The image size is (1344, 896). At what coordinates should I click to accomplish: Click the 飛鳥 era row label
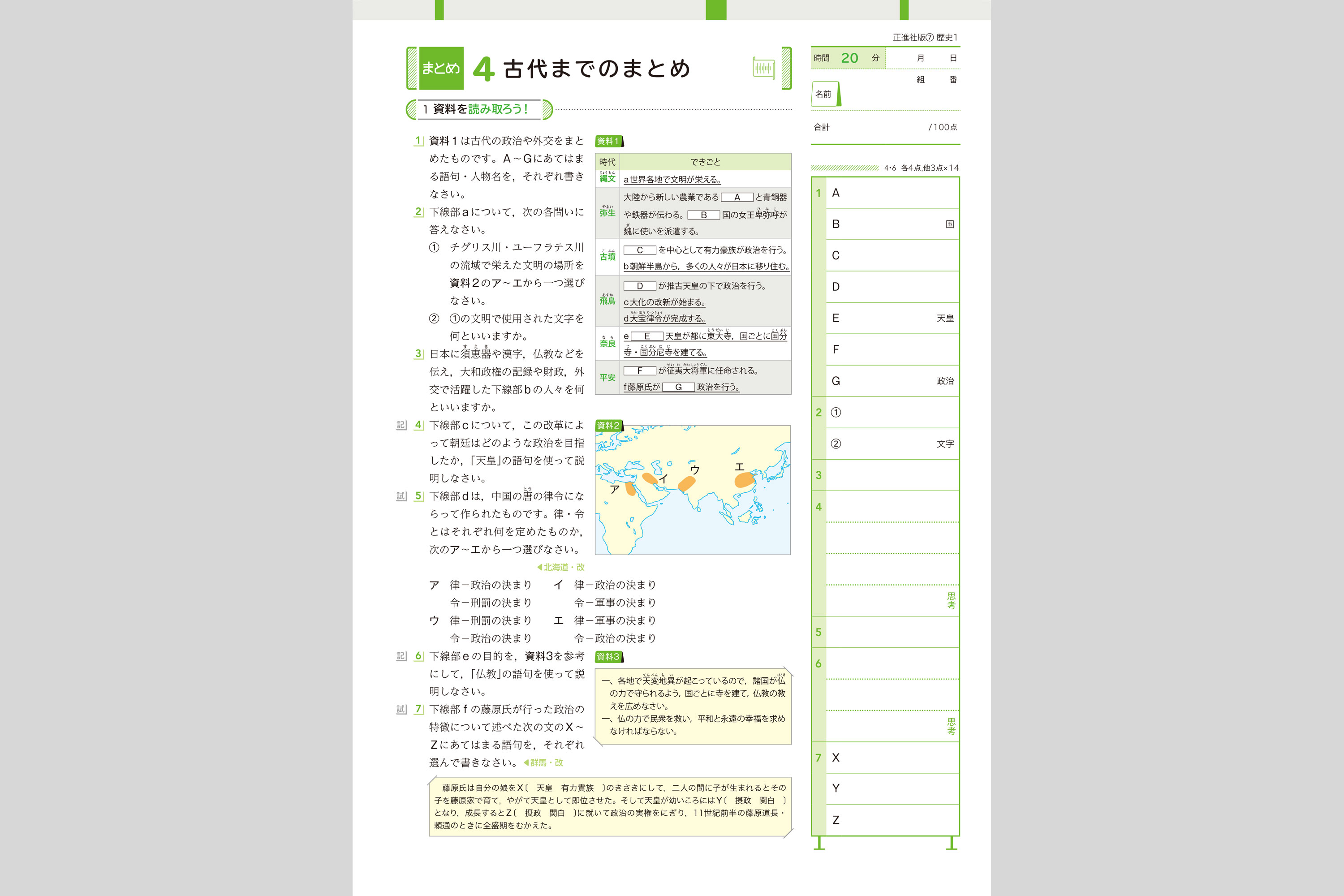click(x=607, y=300)
